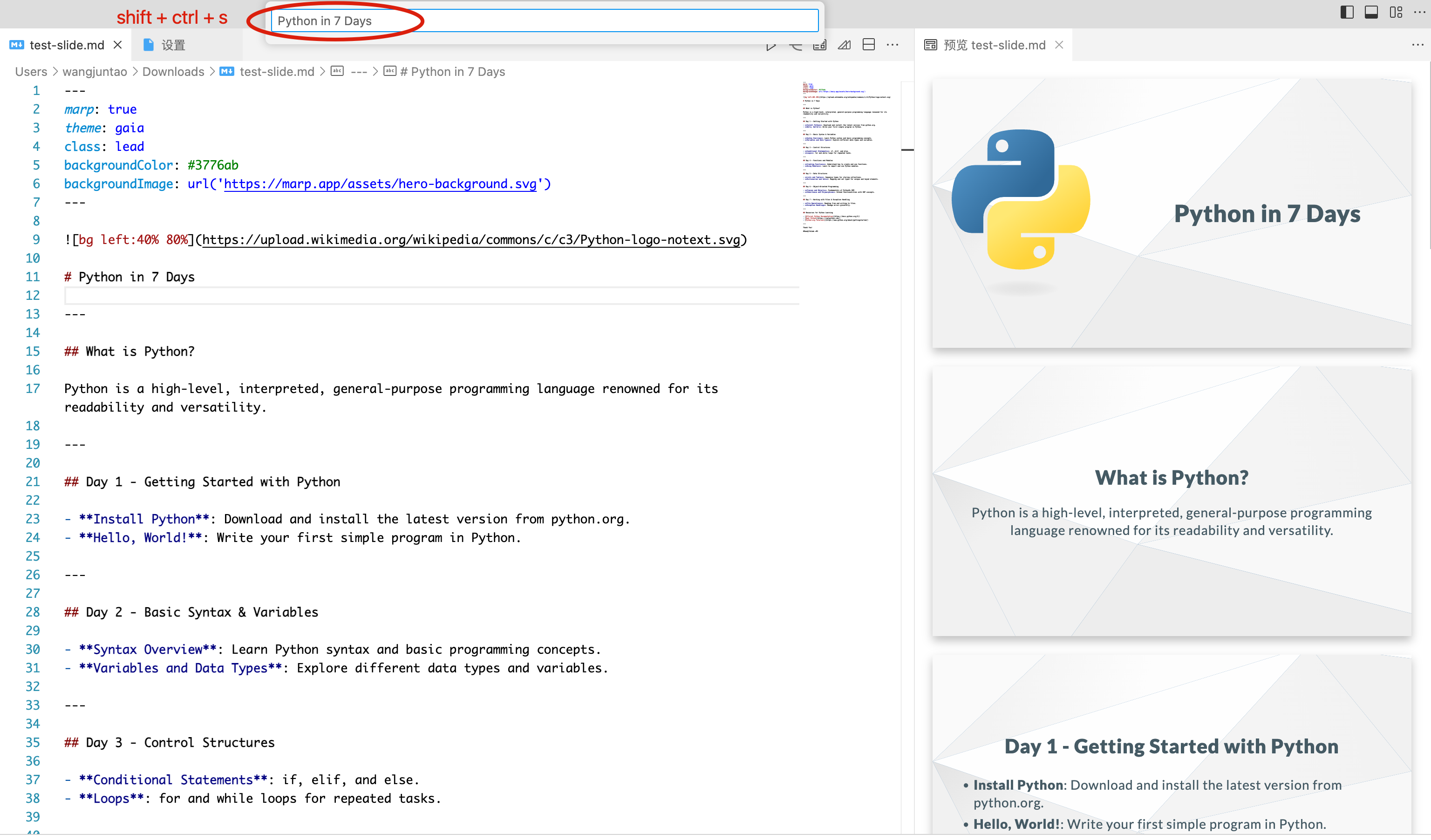Close the 预览 test-slide.md preview tab
The width and height of the screenshot is (1431, 840).
[x=1058, y=45]
